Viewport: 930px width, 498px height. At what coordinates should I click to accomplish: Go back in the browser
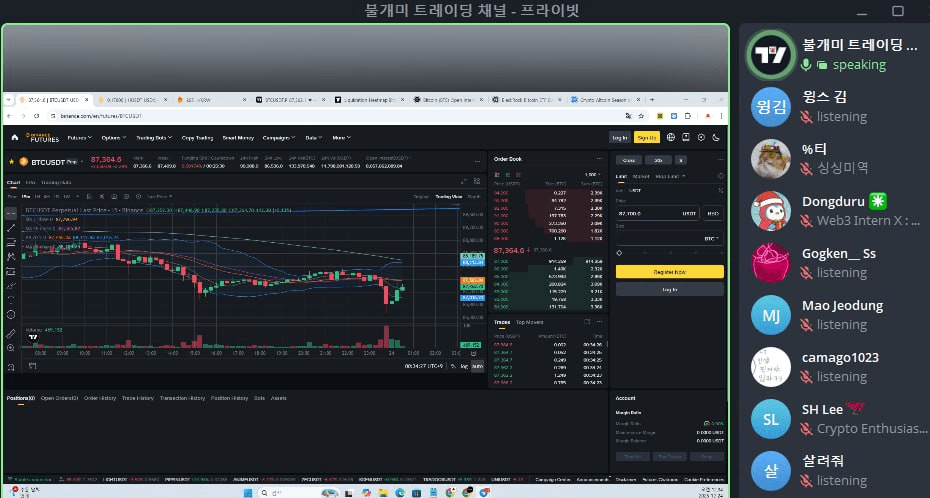coord(9,116)
